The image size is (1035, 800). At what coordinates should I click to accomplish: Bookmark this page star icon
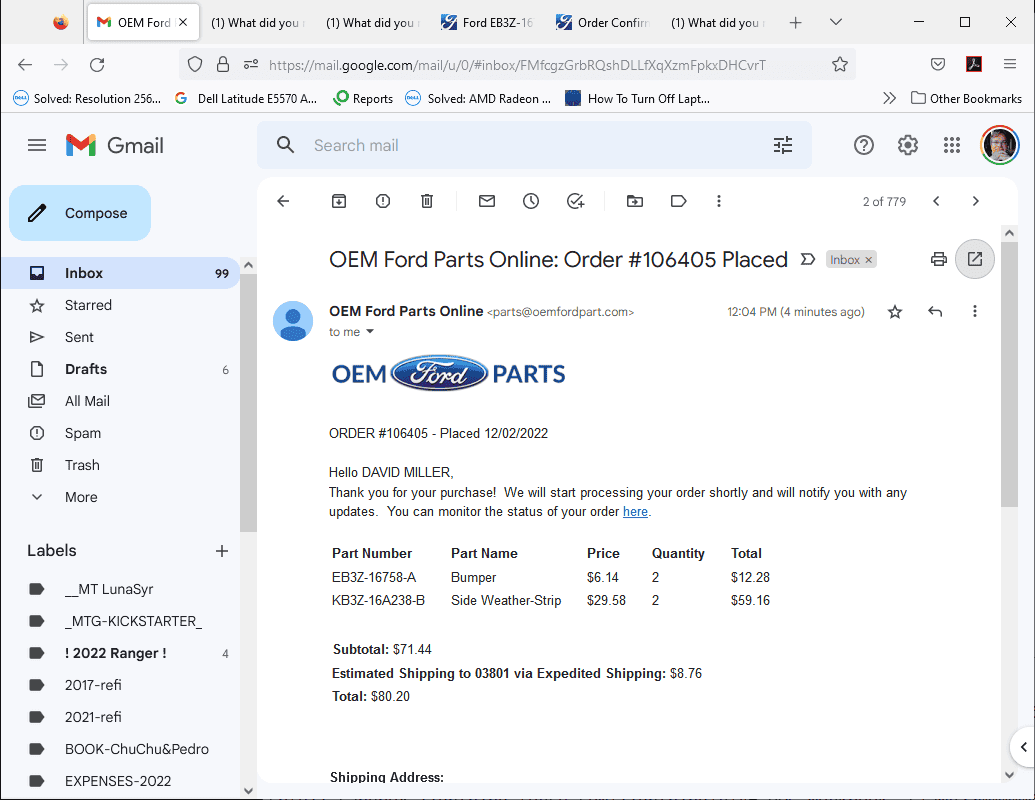tap(840, 65)
